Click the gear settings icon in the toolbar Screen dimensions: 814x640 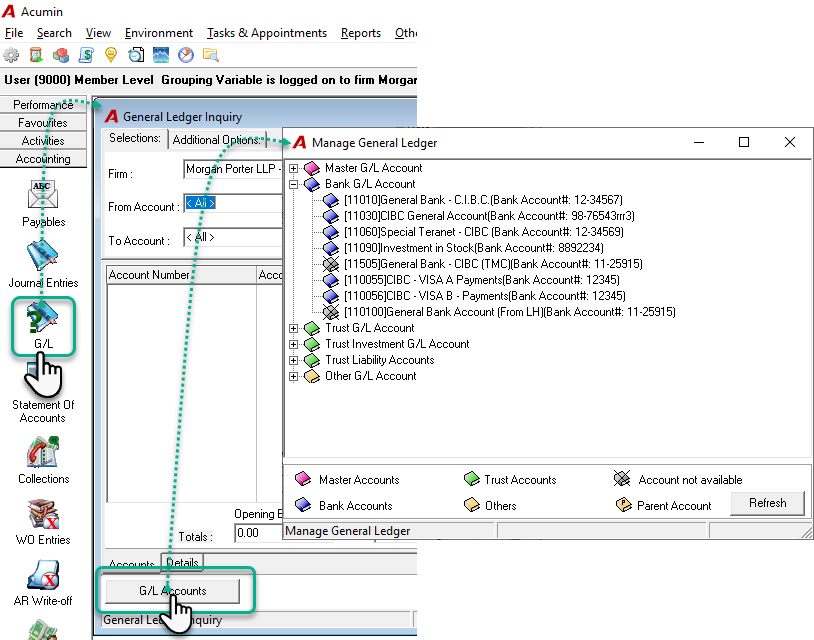tap(11, 55)
